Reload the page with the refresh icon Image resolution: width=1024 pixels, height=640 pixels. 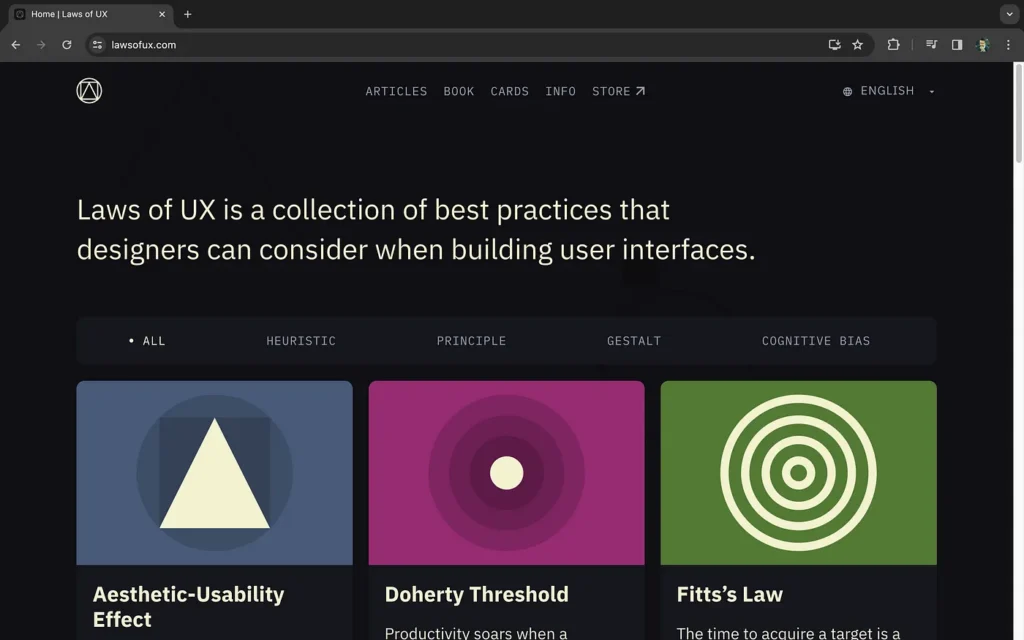click(x=67, y=45)
